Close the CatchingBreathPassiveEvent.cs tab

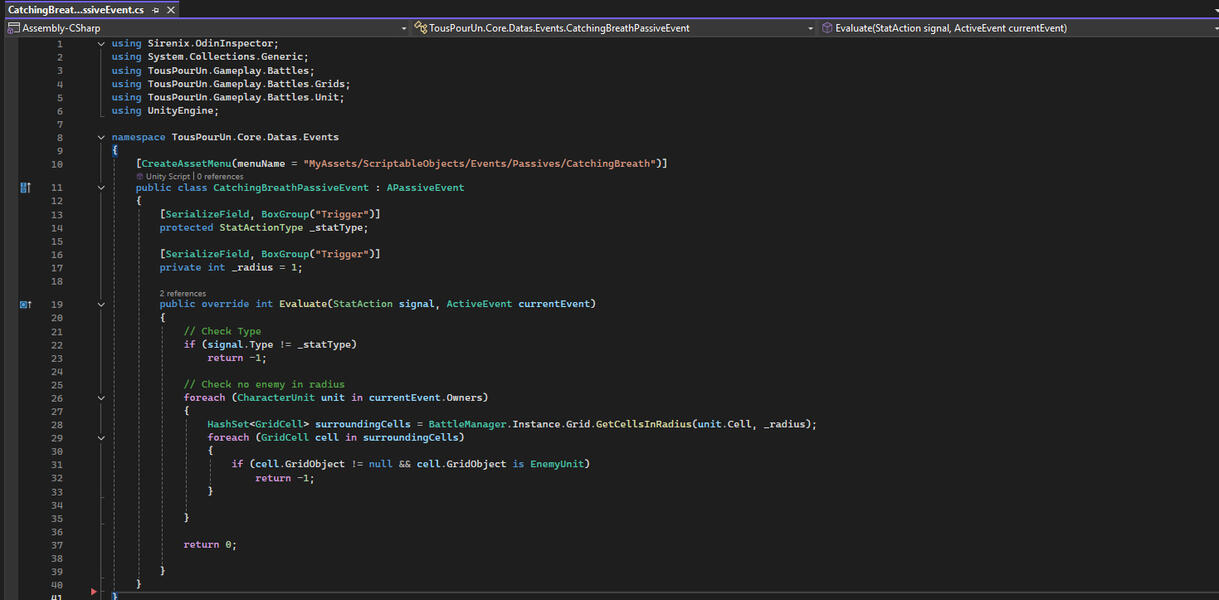[x=172, y=9]
